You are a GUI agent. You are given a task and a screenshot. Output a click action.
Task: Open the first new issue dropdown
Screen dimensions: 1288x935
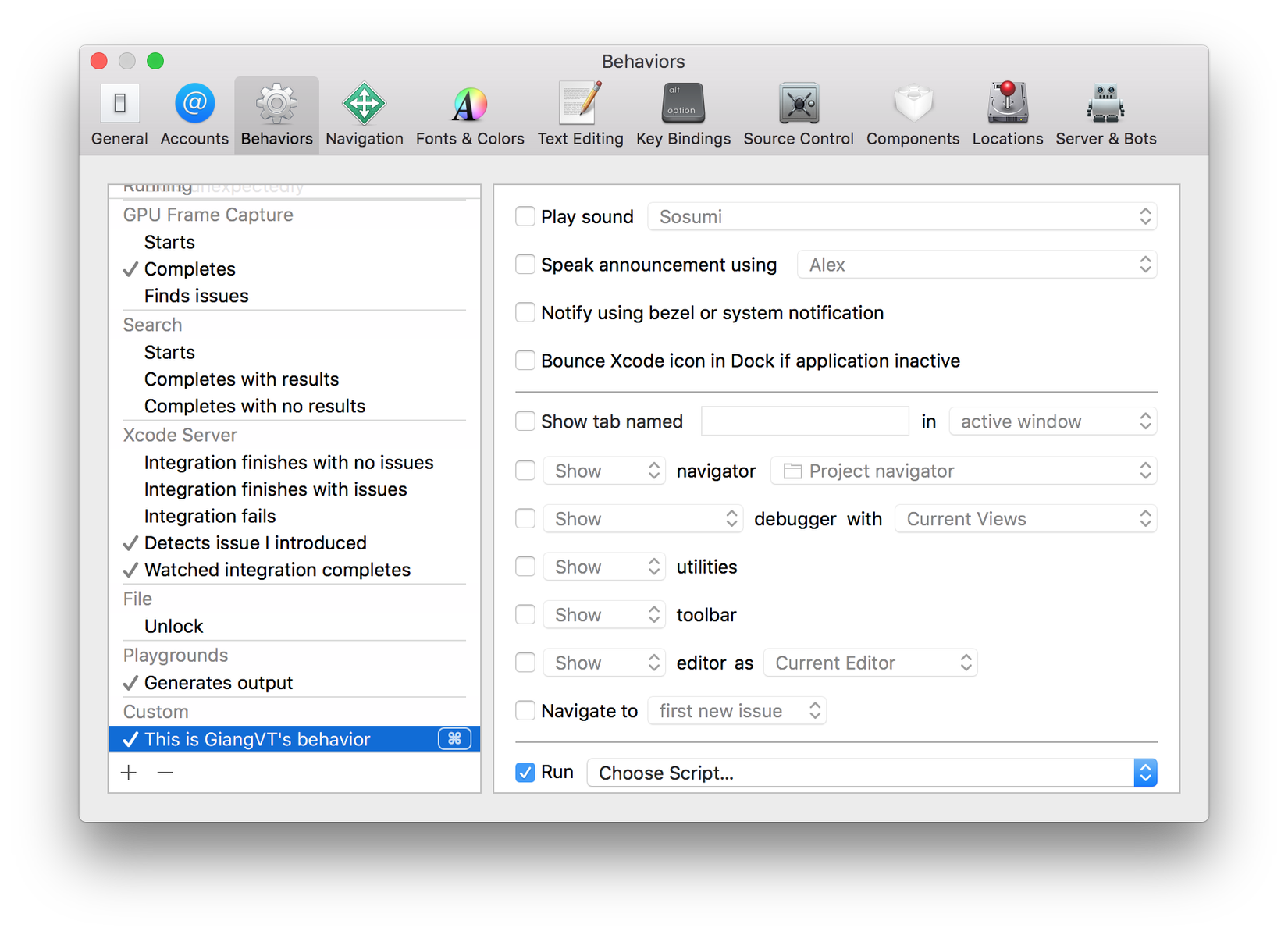tap(737, 710)
